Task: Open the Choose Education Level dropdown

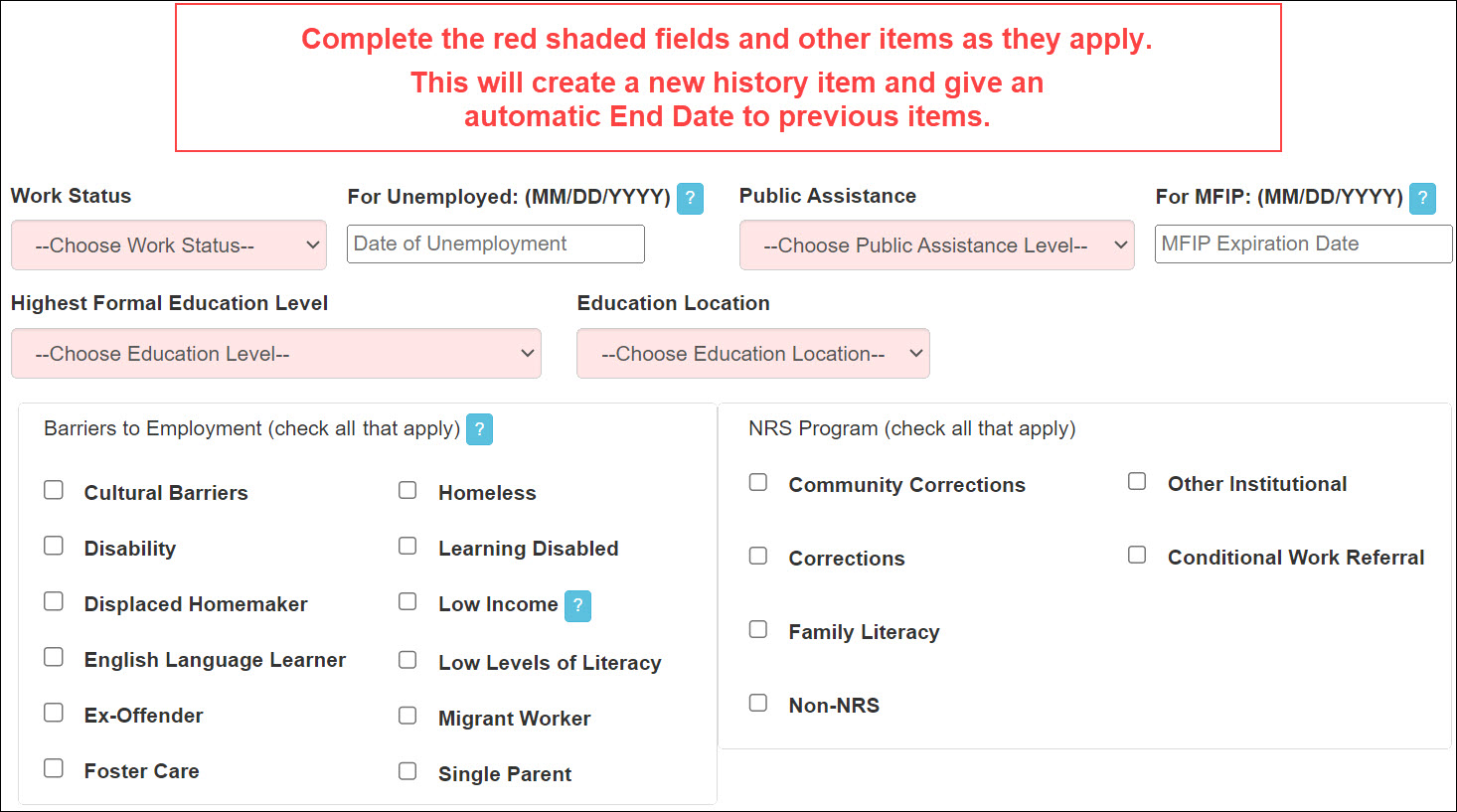Action: (x=275, y=354)
